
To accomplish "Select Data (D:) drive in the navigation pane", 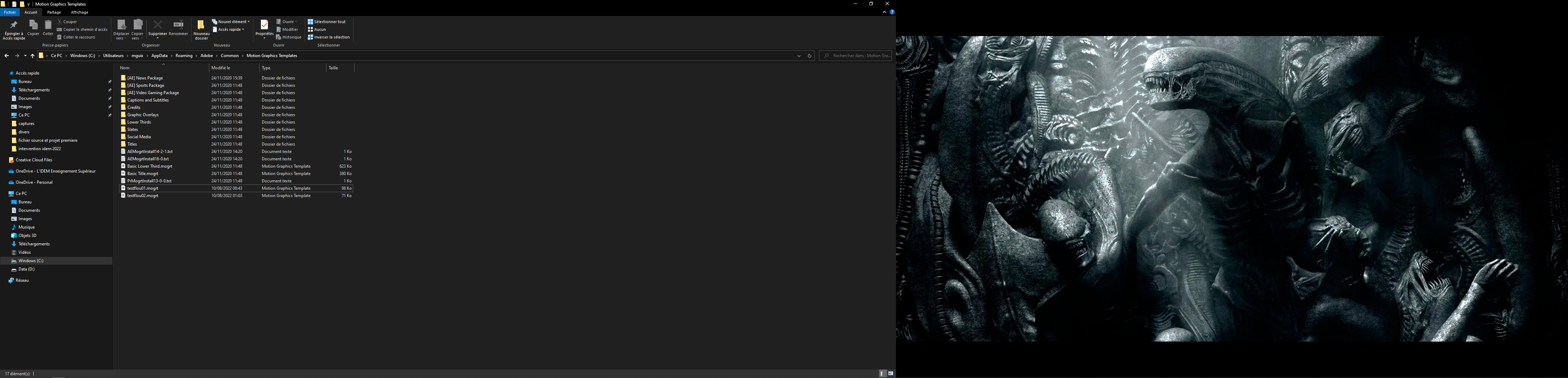I will point(26,269).
